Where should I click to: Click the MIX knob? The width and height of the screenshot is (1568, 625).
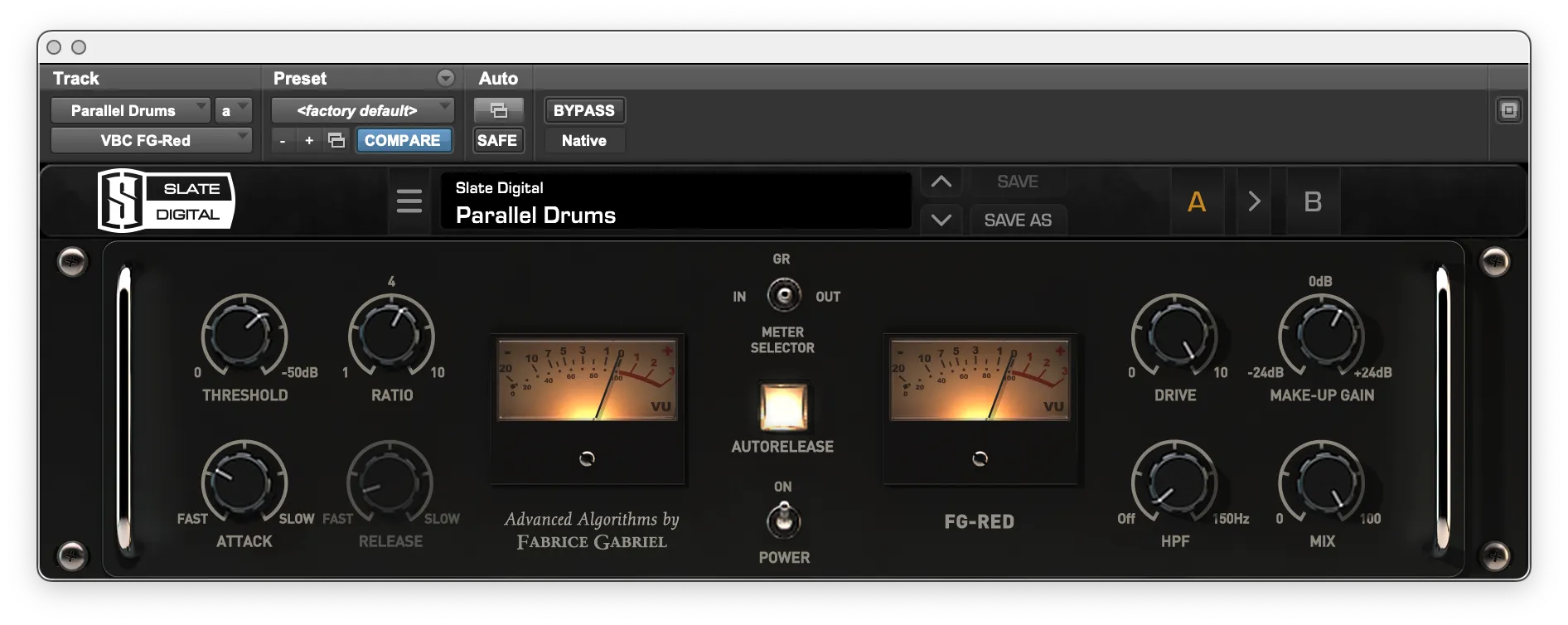(x=1322, y=482)
